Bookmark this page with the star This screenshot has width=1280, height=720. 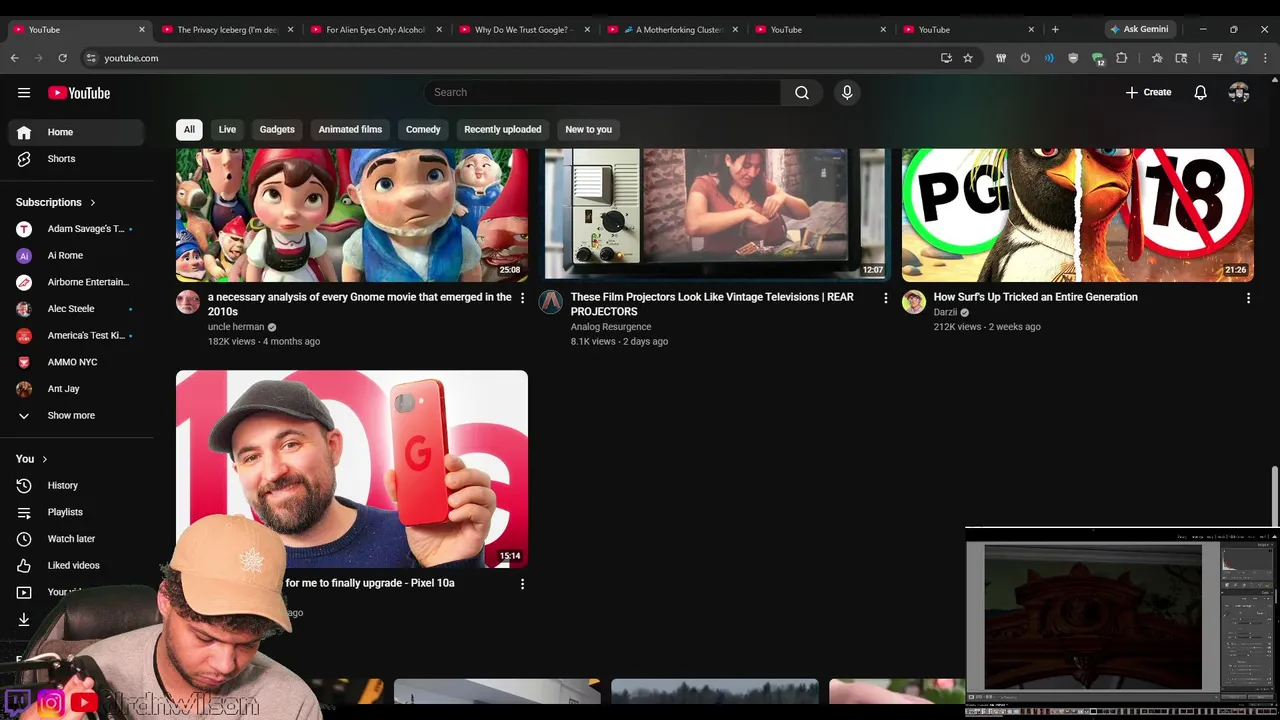click(x=968, y=58)
